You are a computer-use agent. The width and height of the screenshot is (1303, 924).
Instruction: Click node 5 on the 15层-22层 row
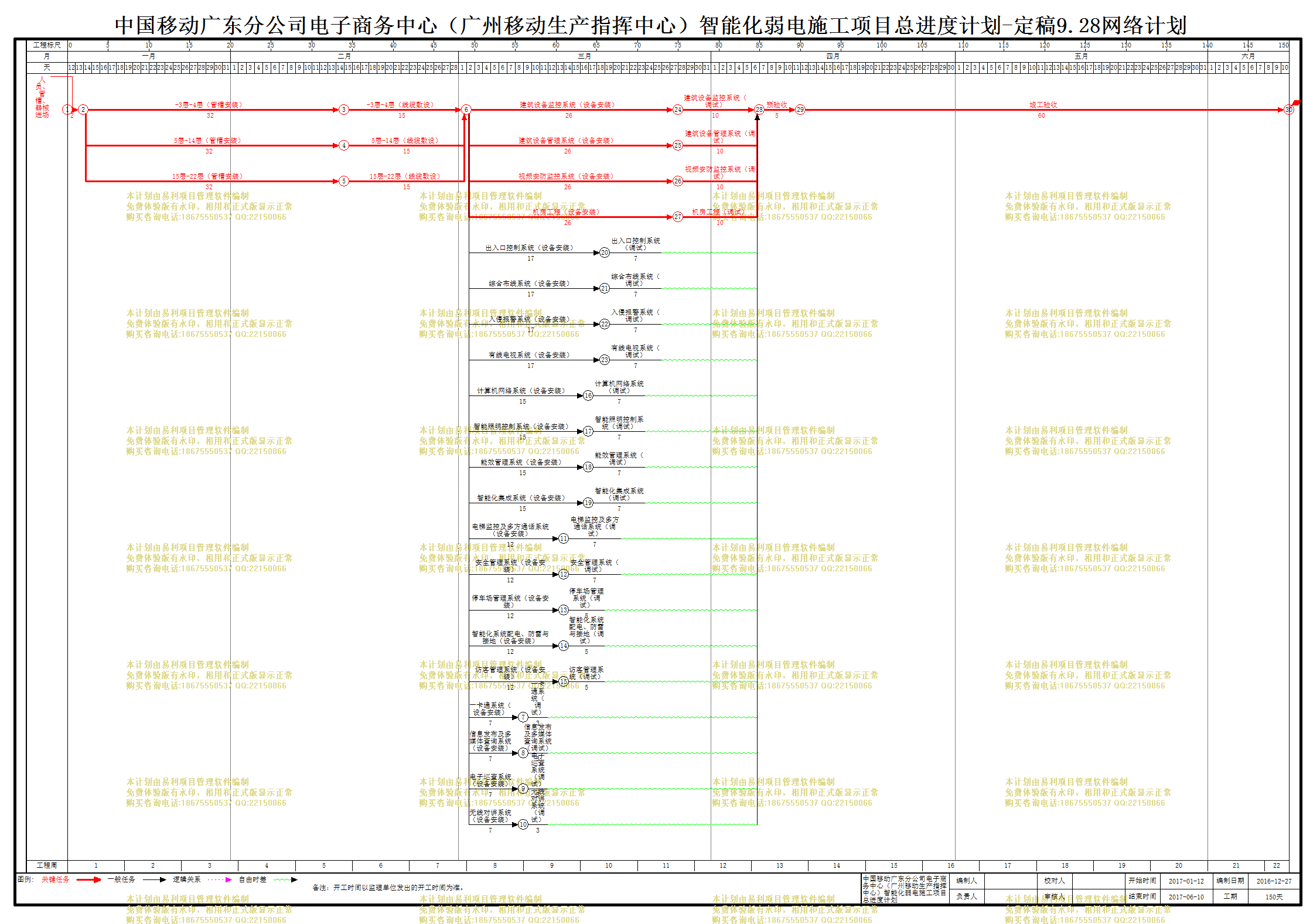pyautogui.click(x=344, y=181)
